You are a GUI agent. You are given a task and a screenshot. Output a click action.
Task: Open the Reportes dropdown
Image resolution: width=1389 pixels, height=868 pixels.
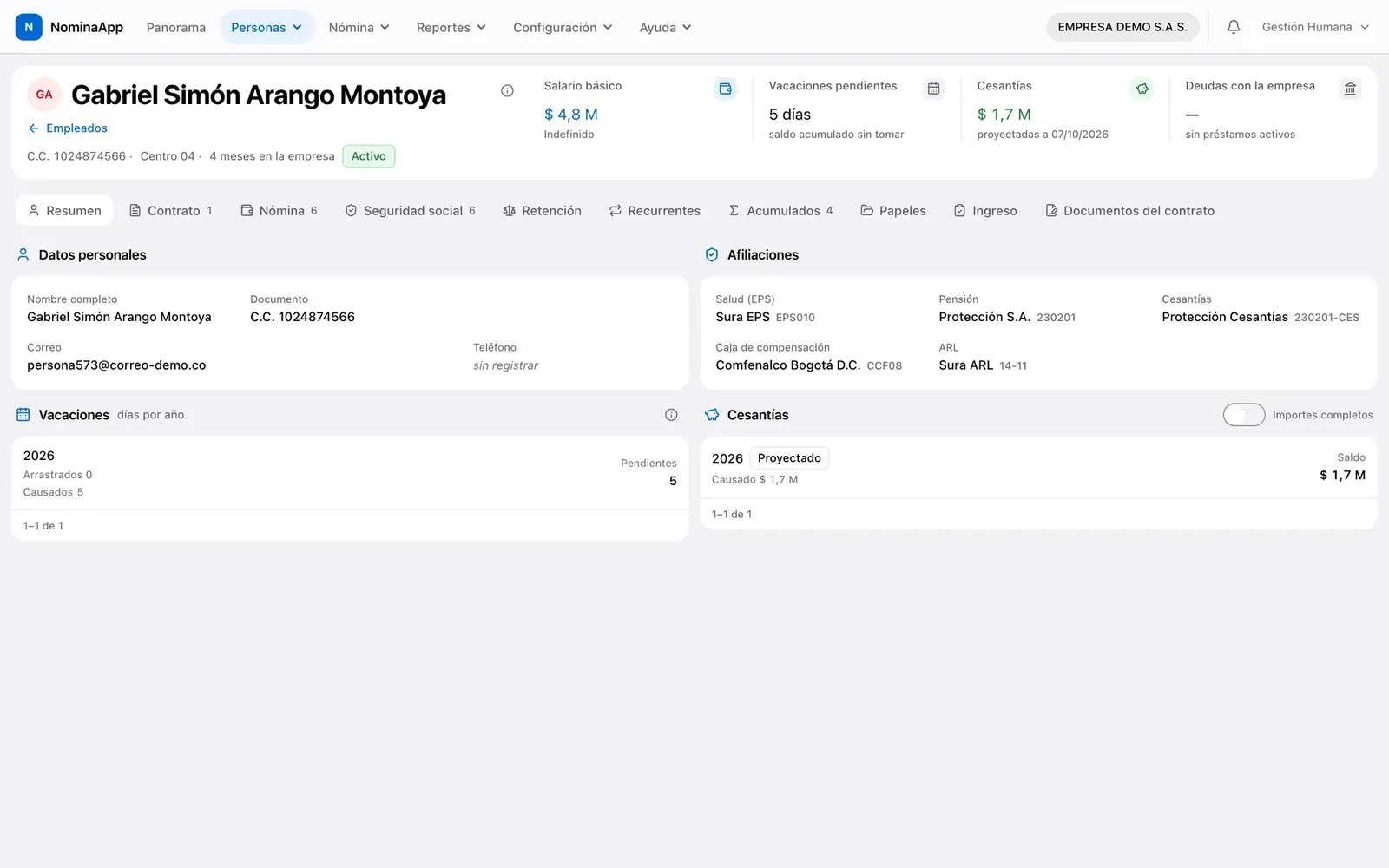(451, 28)
